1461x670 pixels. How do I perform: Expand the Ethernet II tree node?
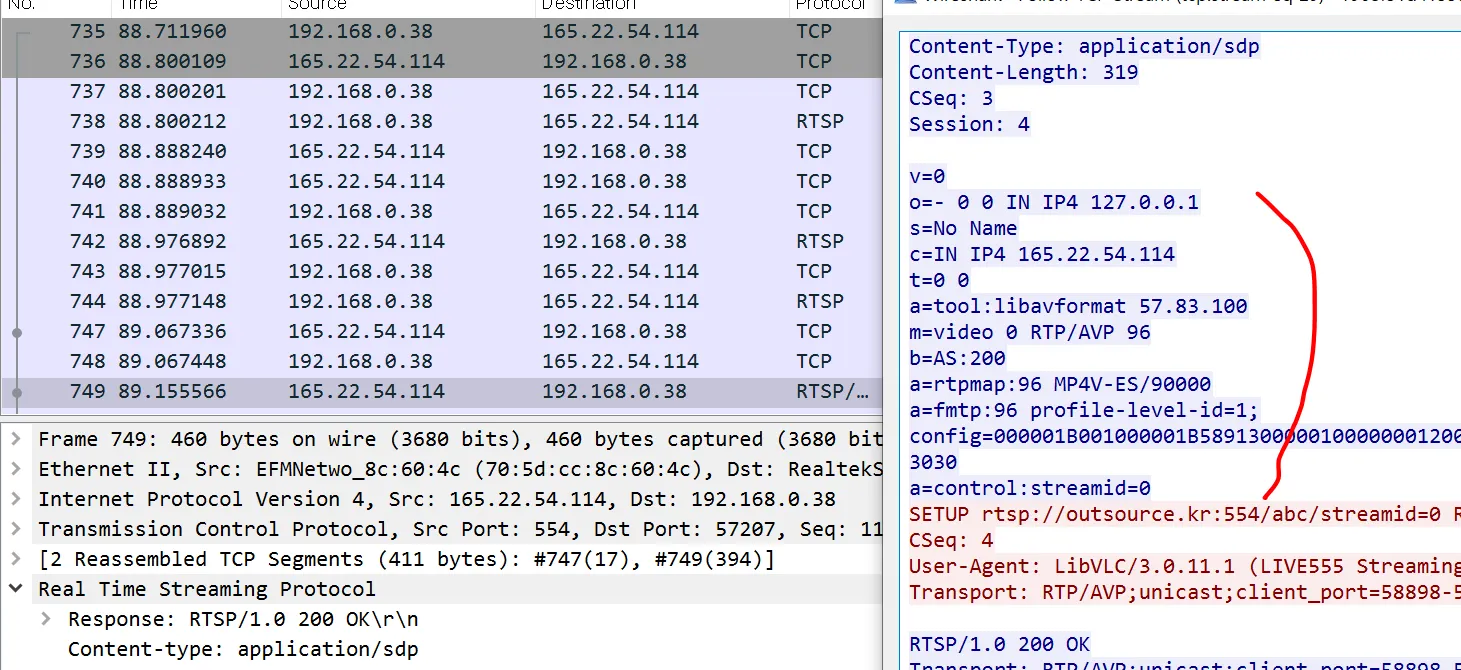pos(17,469)
